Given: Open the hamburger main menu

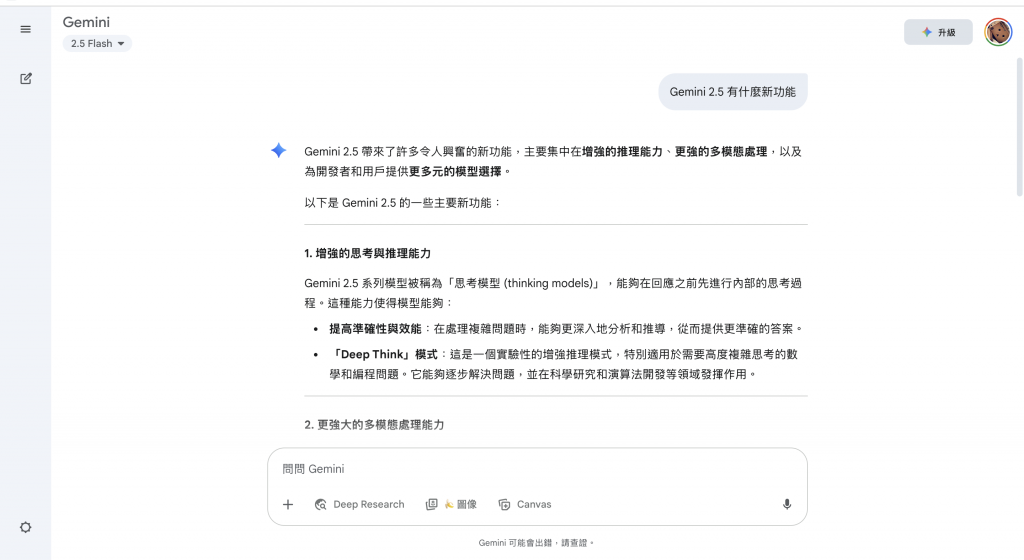Looking at the screenshot, I should pos(25,29).
